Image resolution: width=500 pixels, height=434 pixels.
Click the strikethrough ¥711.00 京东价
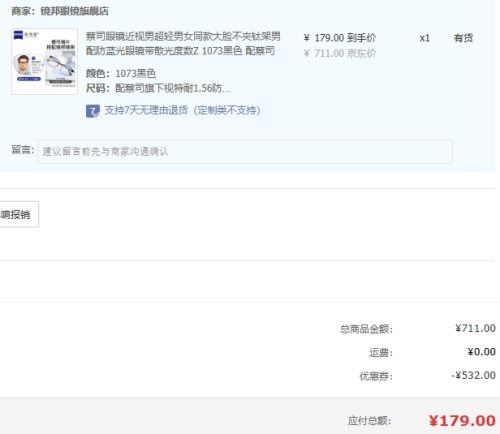(x=340, y=53)
